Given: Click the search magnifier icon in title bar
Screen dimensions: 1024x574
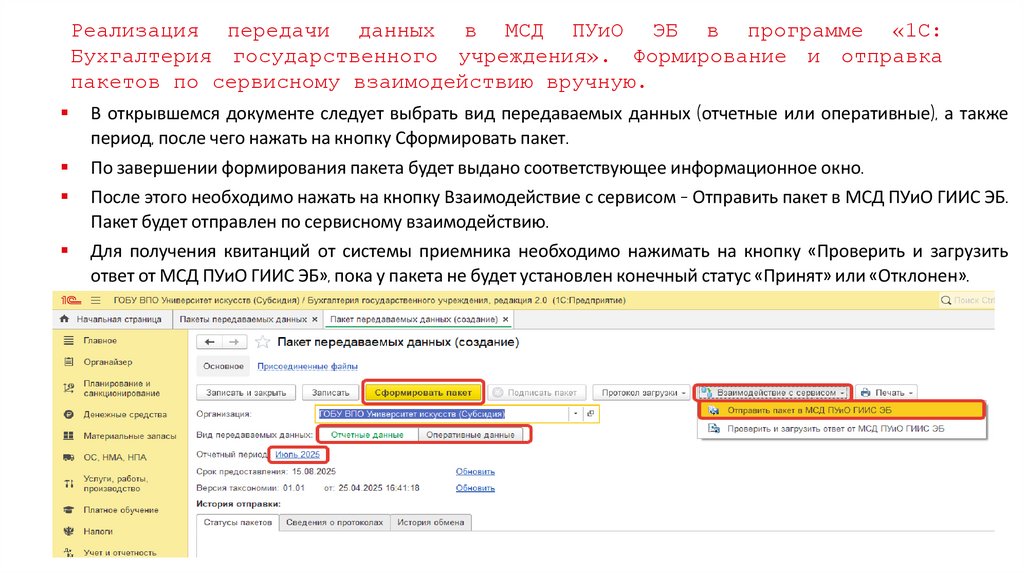Looking at the screenshot, I should pos(946,300).
